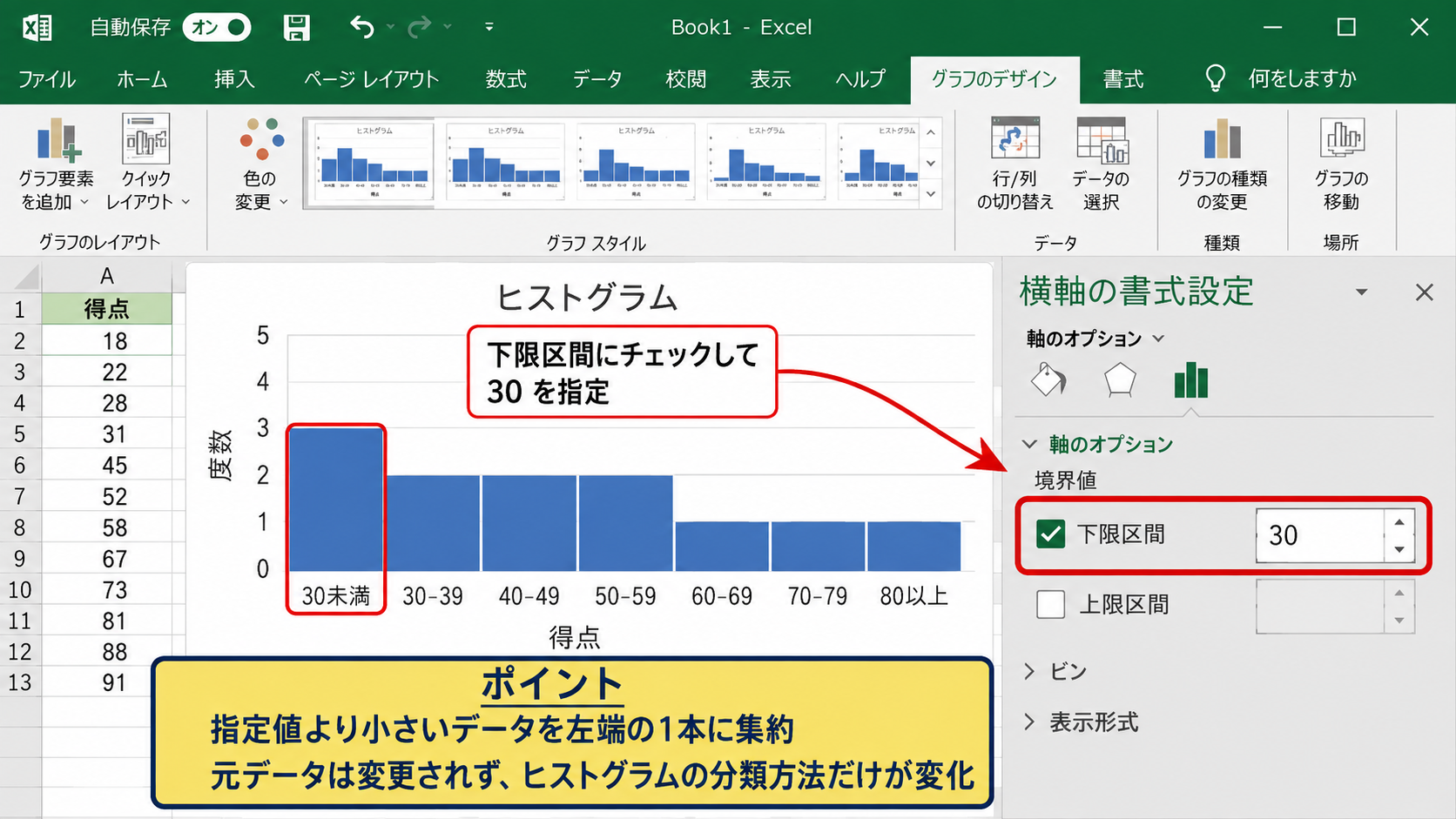Select the effects pentagon icon
Screen dimensions: 1456x819
(1120, 380)
